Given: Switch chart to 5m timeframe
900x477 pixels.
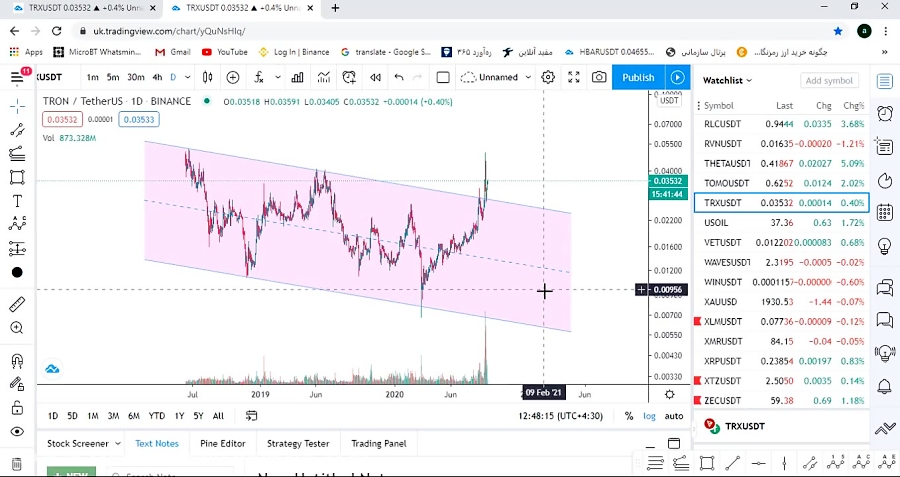Looking at the screenshot, I should [113, 77].
